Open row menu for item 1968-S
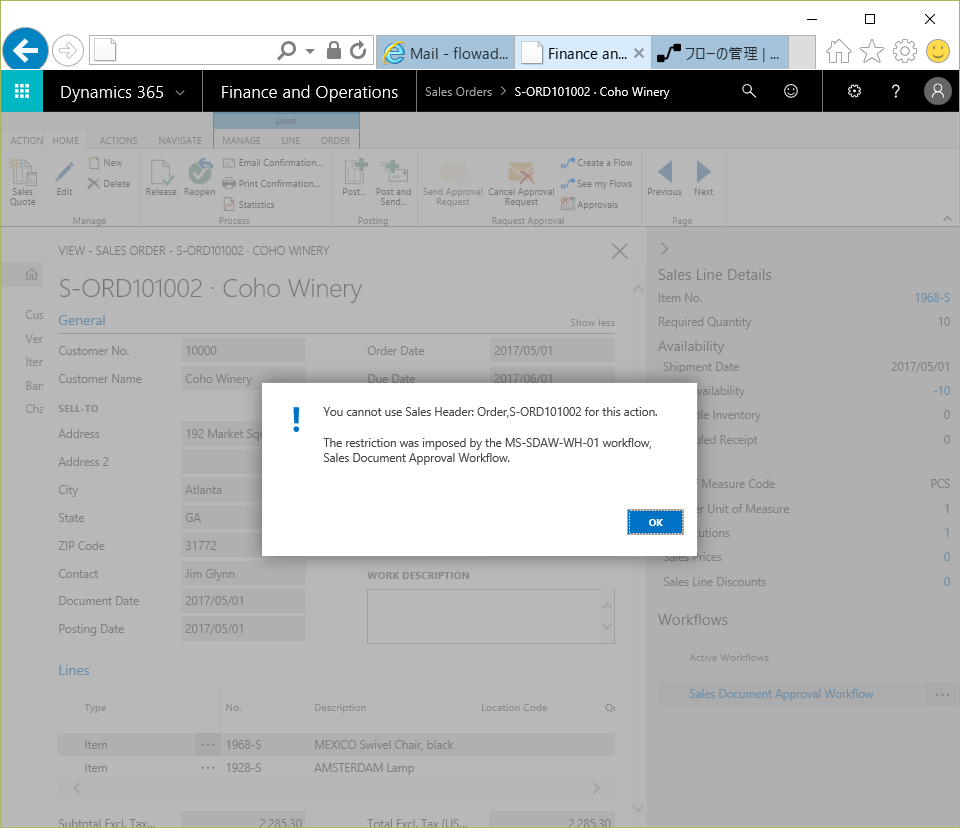960x828 pixels. coord(208,745)
